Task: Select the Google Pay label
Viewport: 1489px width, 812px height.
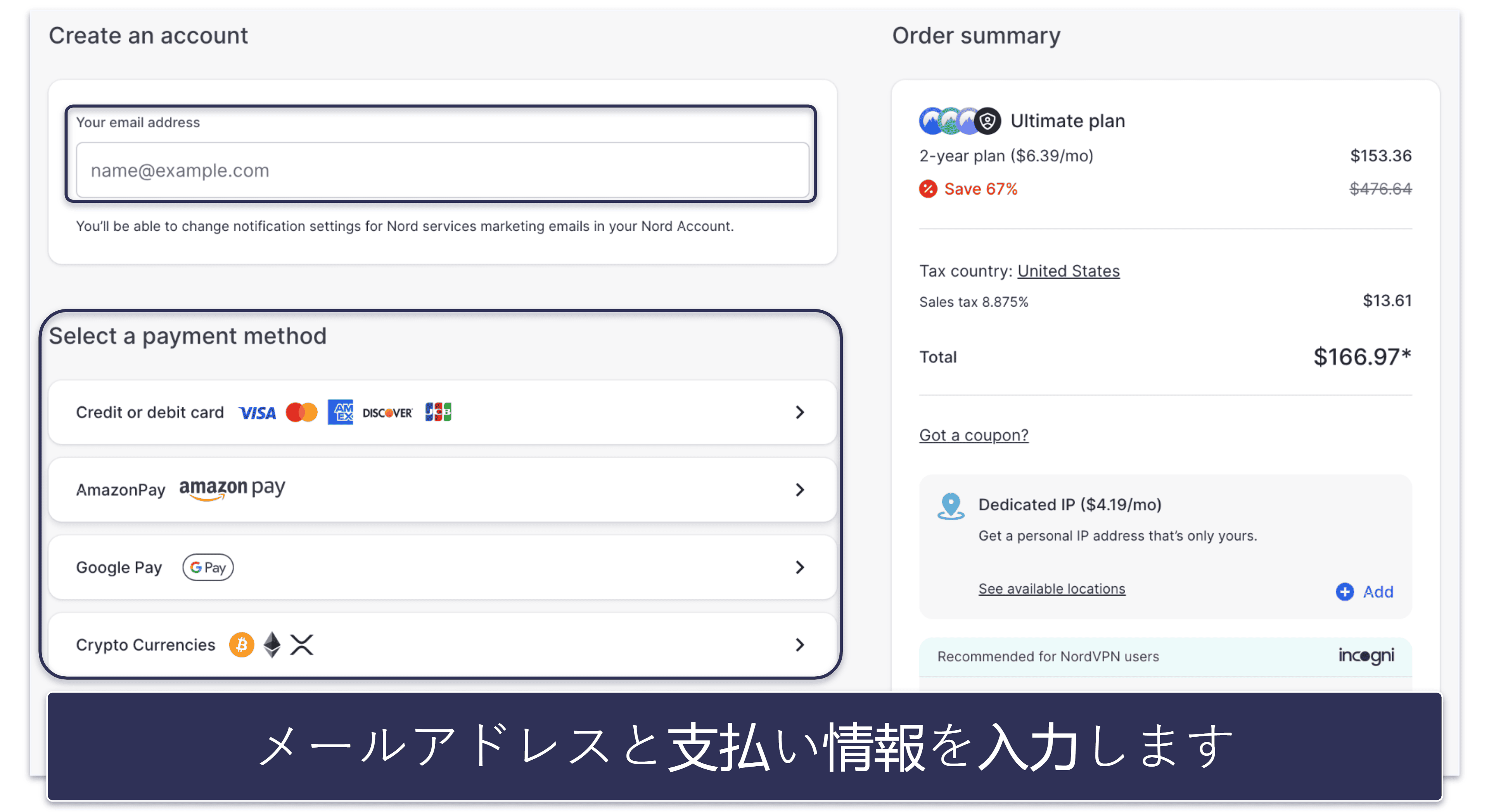Action: click(119, 568)
